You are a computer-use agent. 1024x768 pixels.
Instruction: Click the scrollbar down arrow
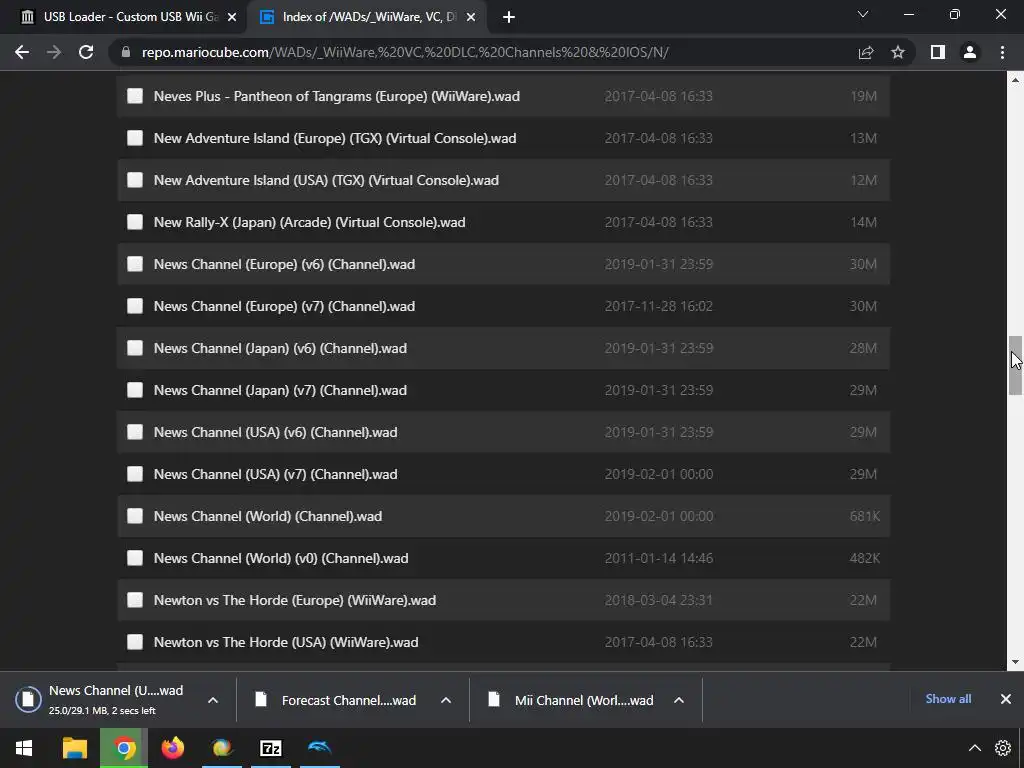(x=1015, y=662)
